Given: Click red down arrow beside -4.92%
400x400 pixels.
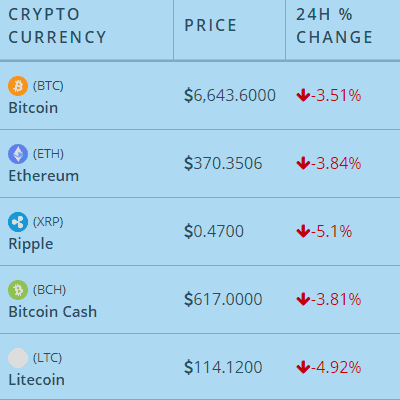Looking at the screenshot, I should coord(303,367).
